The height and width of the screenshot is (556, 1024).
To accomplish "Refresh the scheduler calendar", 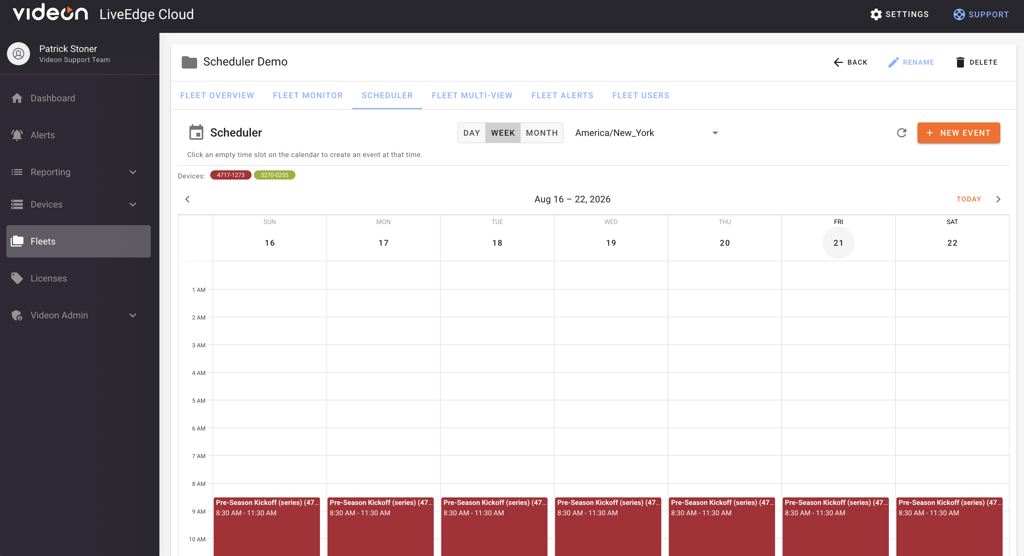I will 901,133.
